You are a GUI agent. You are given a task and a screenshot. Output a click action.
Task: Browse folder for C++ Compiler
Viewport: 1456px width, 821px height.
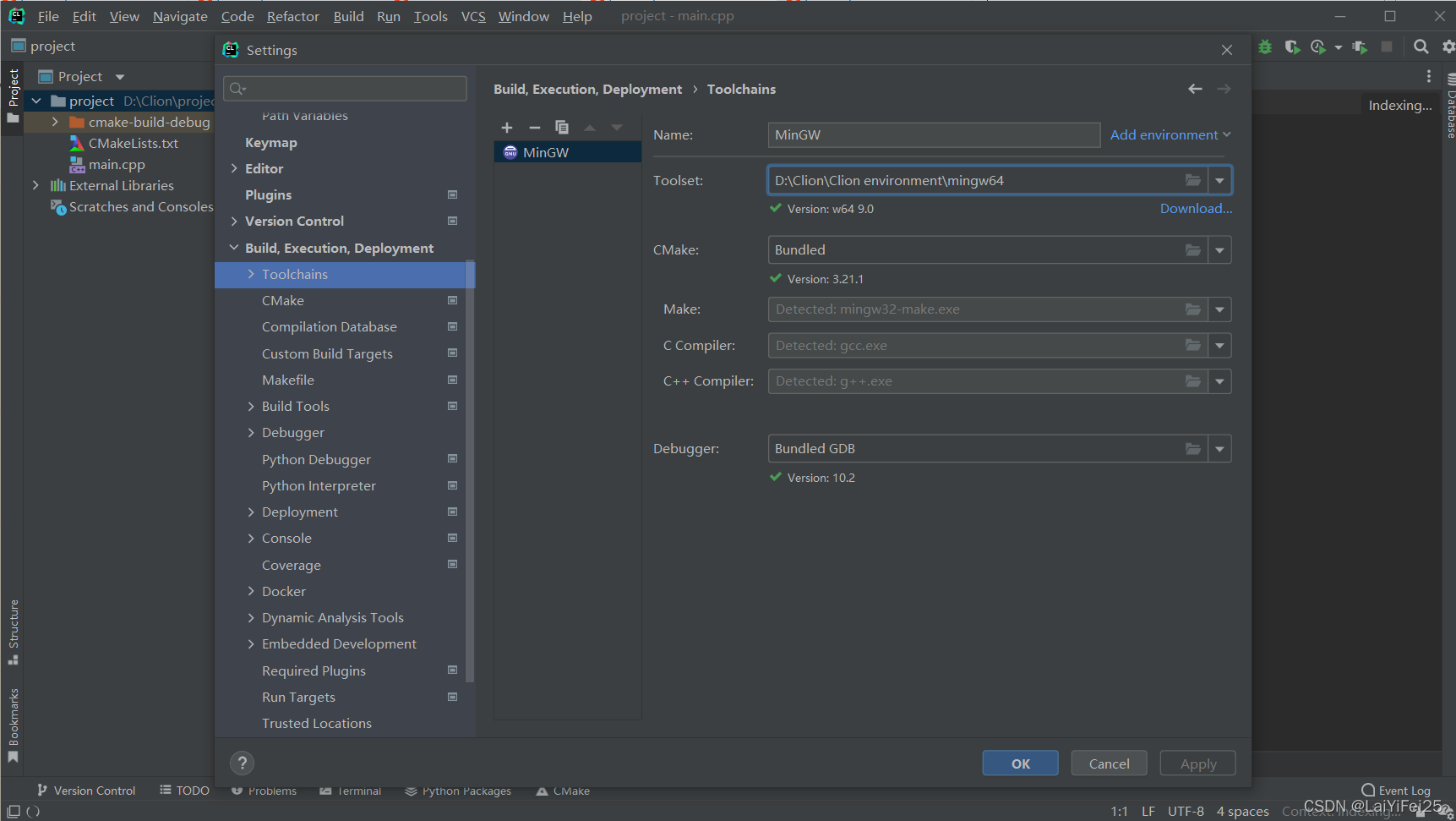pyautogui.click(x=1192, y=381)
